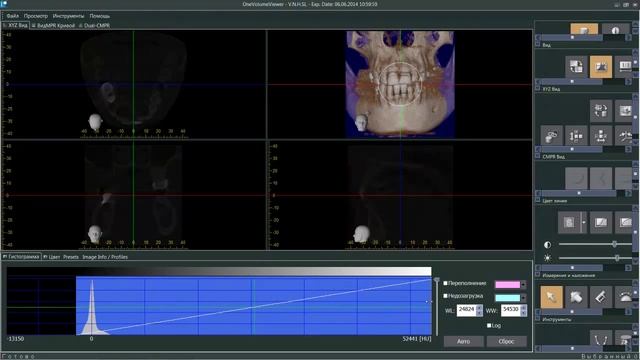Adjust the brightness slider handle
The image size is (640, 360).
pyautogui.click(x=617, y=258)
